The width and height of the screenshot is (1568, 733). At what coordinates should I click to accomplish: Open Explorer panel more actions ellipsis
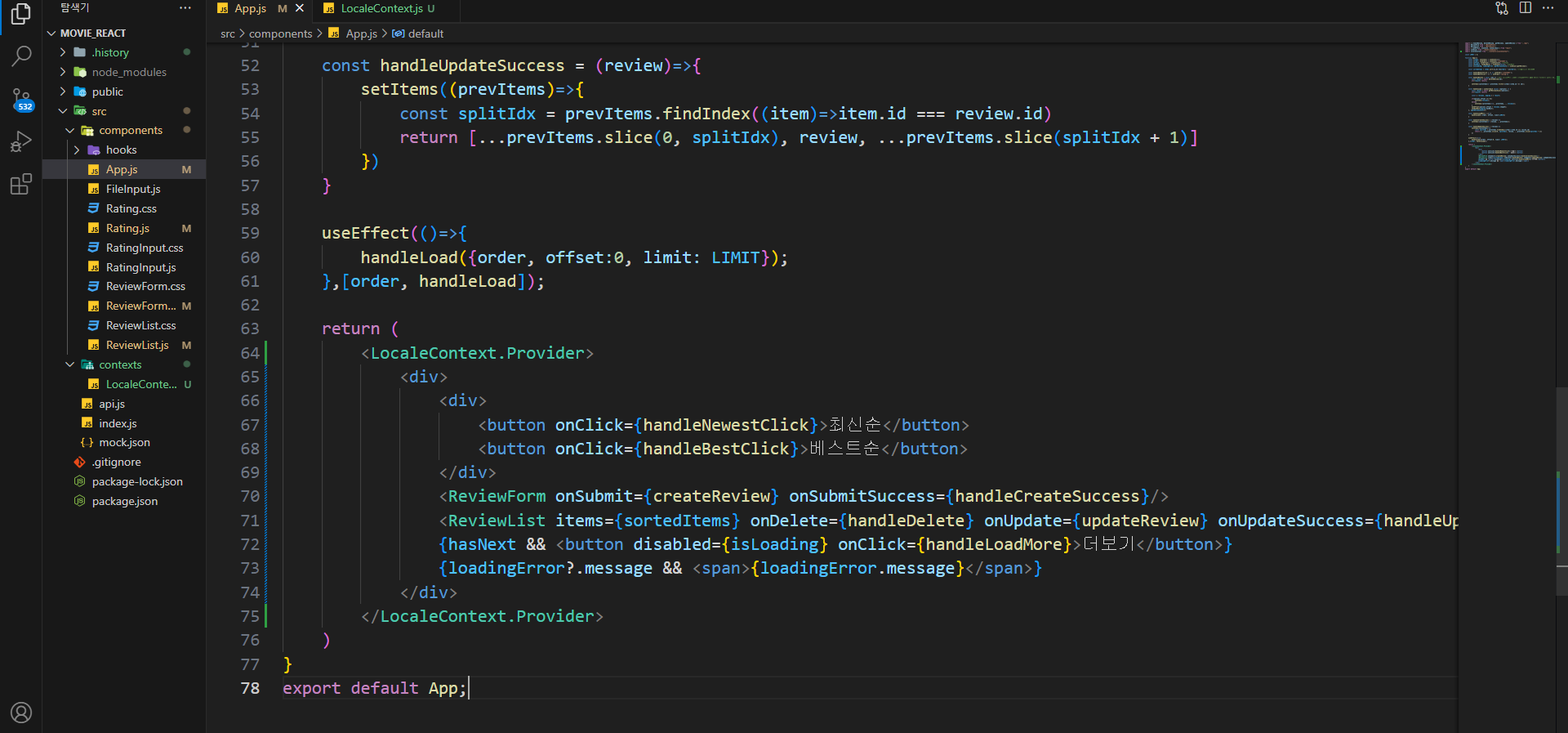(x=185, y=8)
